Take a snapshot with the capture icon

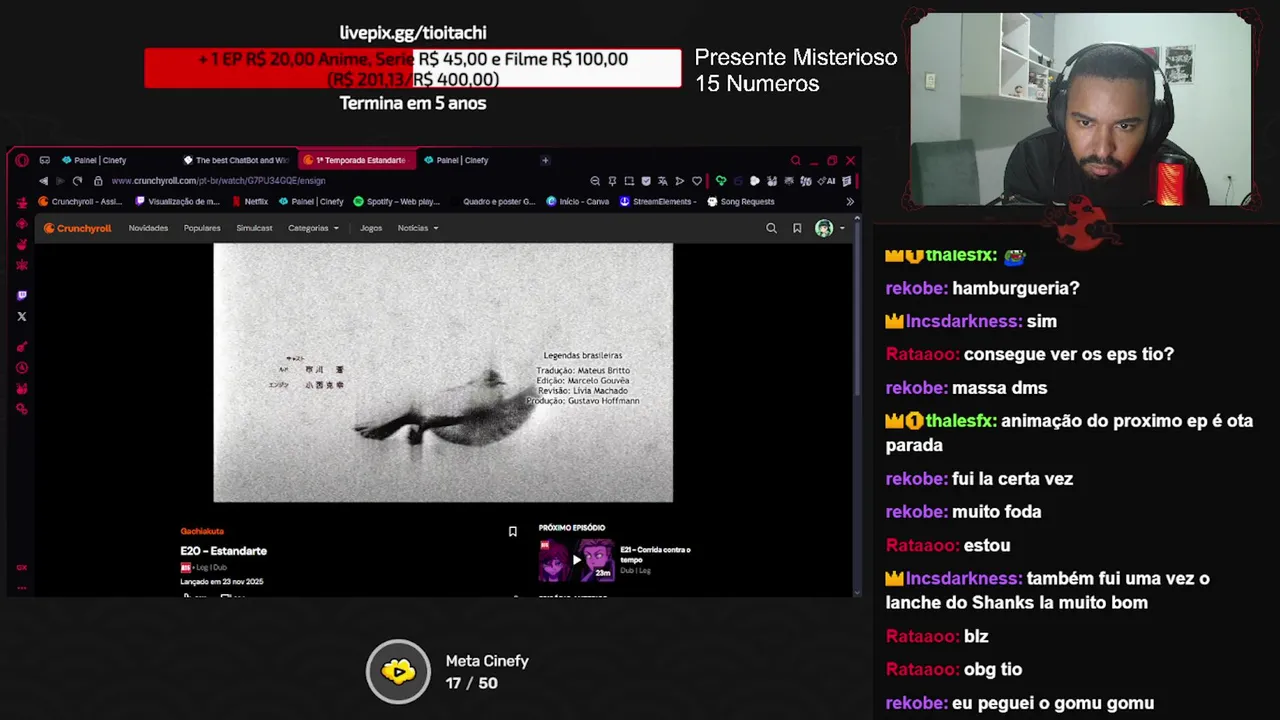(x=629, y=181)
